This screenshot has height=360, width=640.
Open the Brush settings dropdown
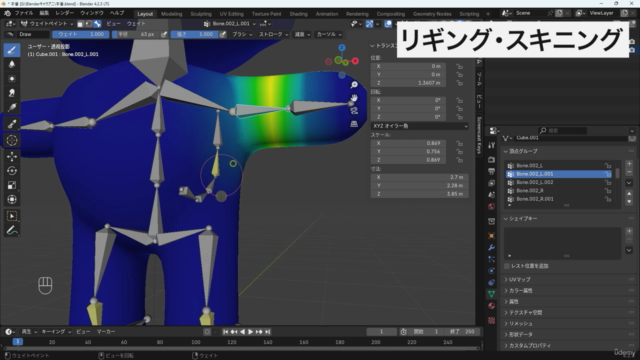coord(242,34)
